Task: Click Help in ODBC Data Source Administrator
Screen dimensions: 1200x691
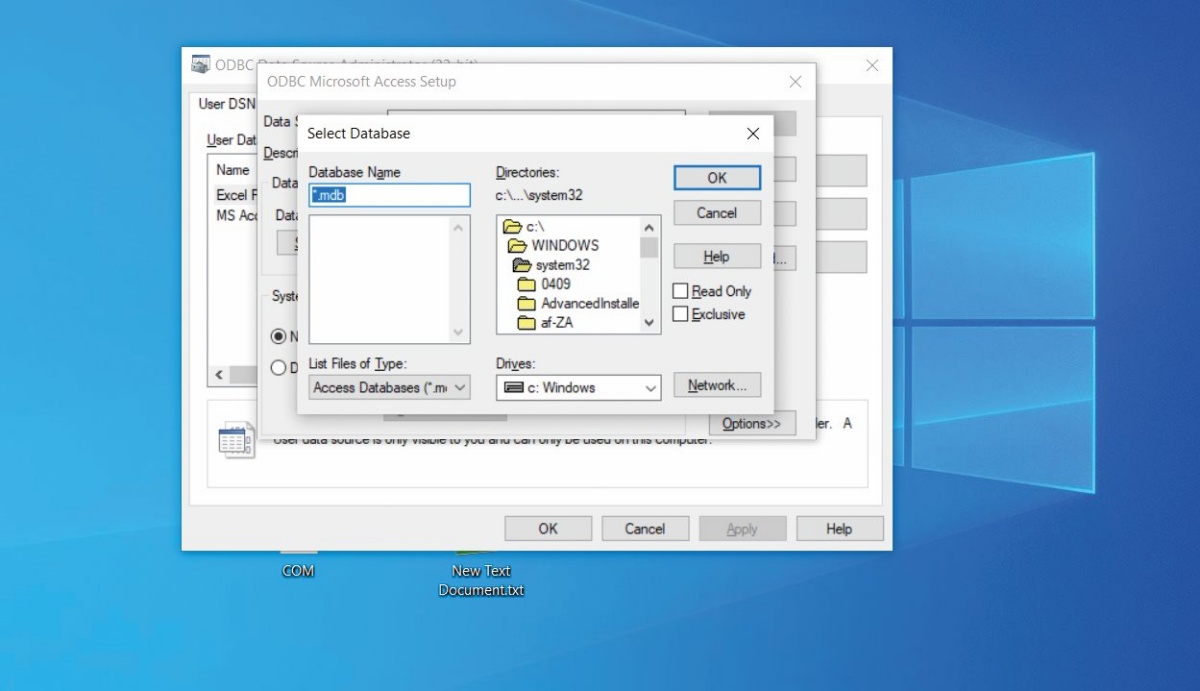Action: tap(839, 529)
